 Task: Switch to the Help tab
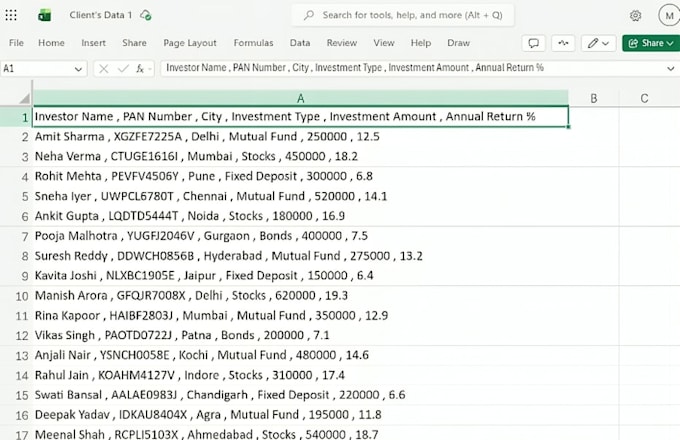pyautogui.click(x=421, y=43)
